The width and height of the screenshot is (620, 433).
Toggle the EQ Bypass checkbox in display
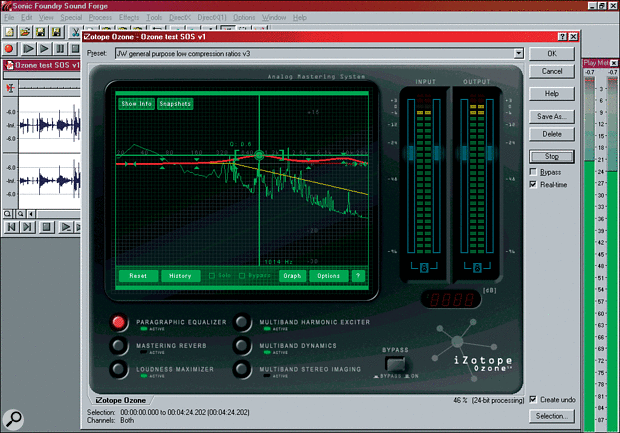(x=242, y=276)
